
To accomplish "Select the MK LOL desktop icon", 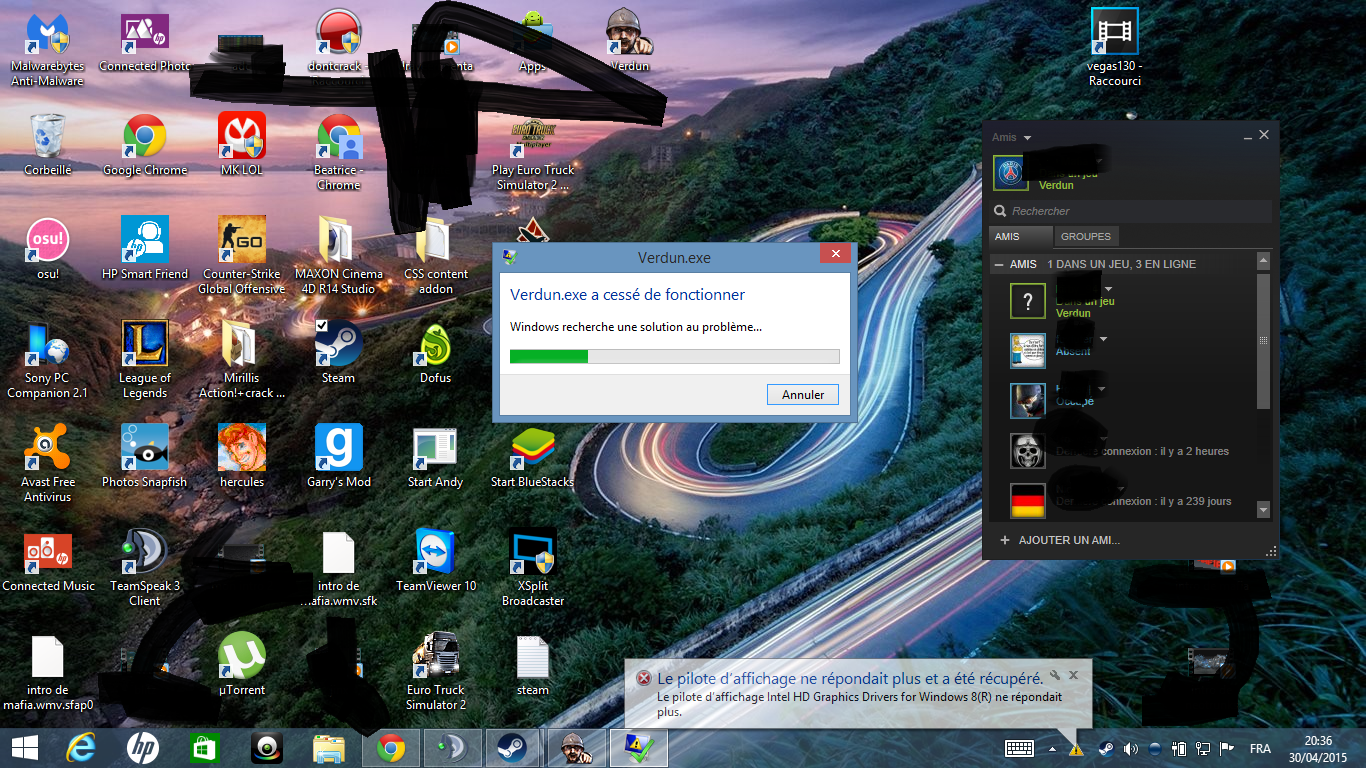I will (x=242, y=145).
